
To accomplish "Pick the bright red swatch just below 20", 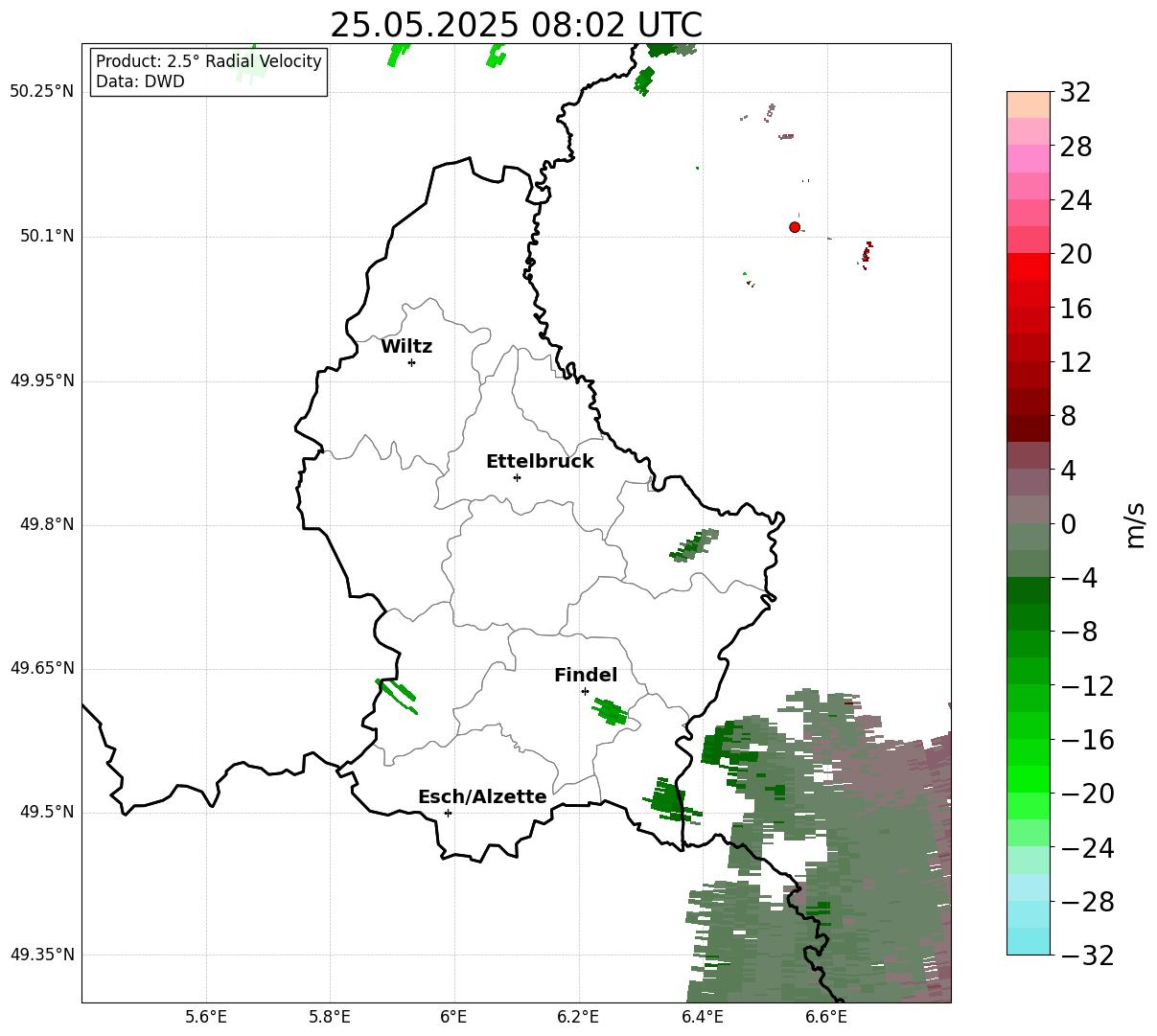I will click(1029, 266).
